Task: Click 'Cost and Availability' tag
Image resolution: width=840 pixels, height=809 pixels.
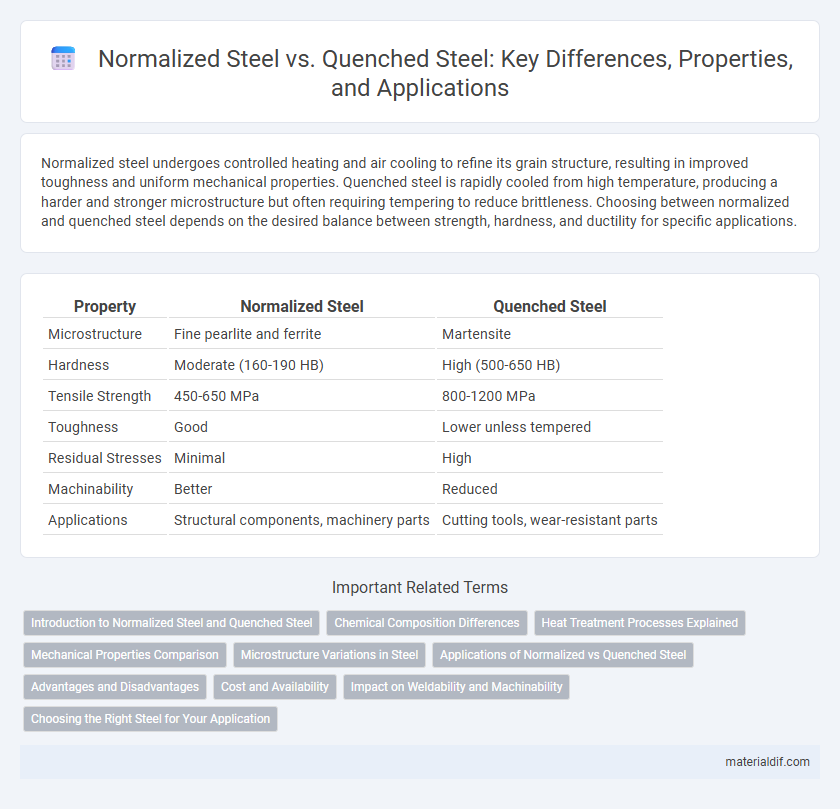Action: [275, 687]
